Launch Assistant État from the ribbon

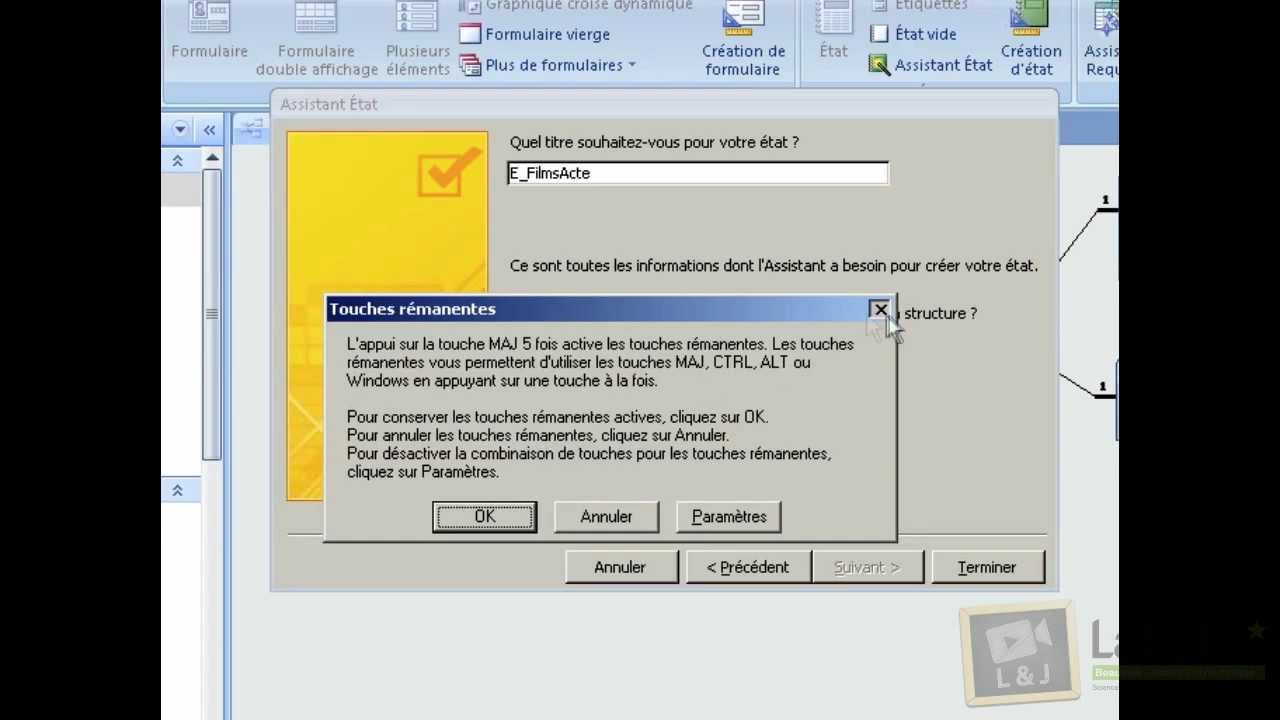point(931,65)
